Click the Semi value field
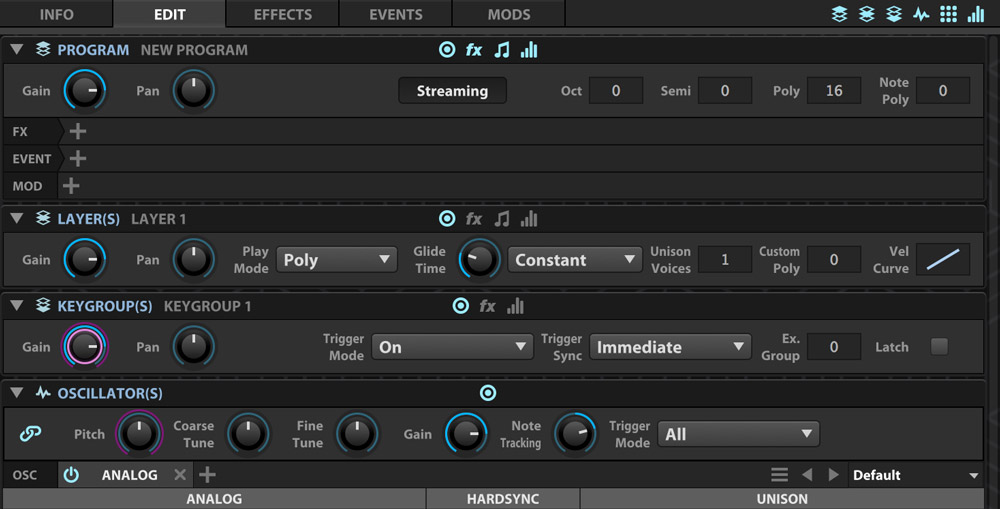Image resolution: width=1000 pixels, height=509 pixels. 725,91
